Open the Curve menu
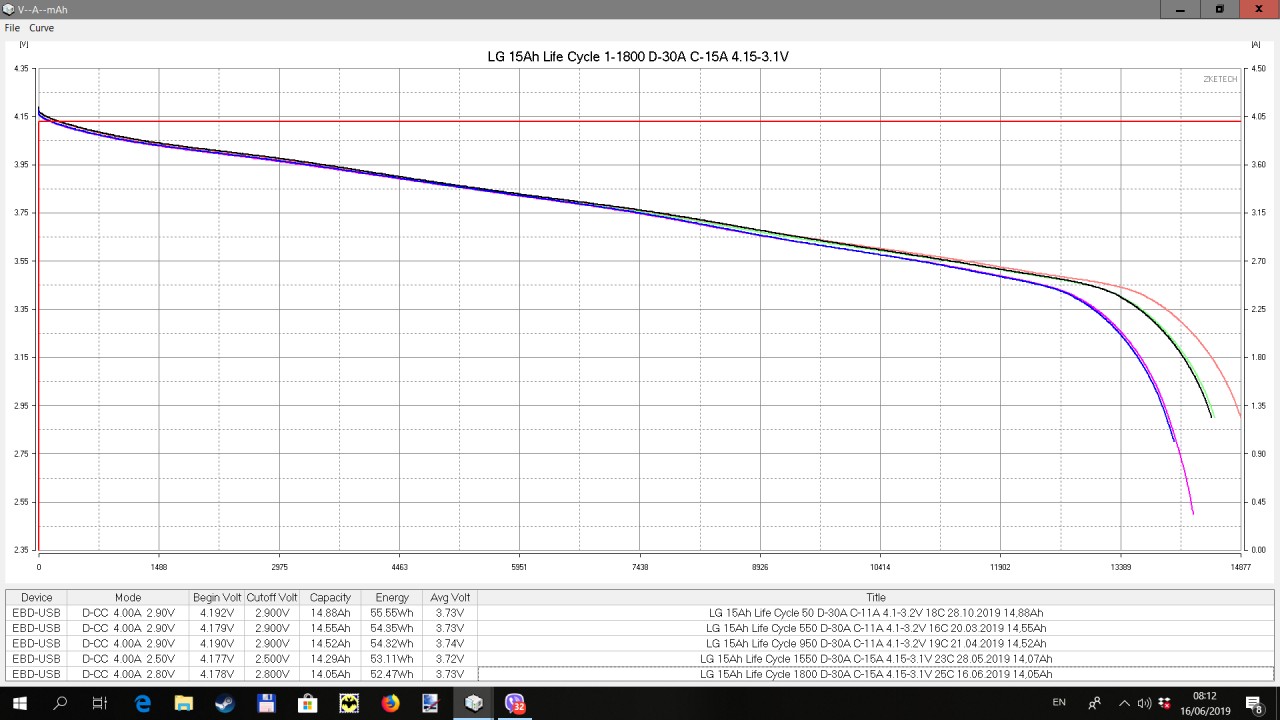The image size is (1280, 720). click(41, 28)
